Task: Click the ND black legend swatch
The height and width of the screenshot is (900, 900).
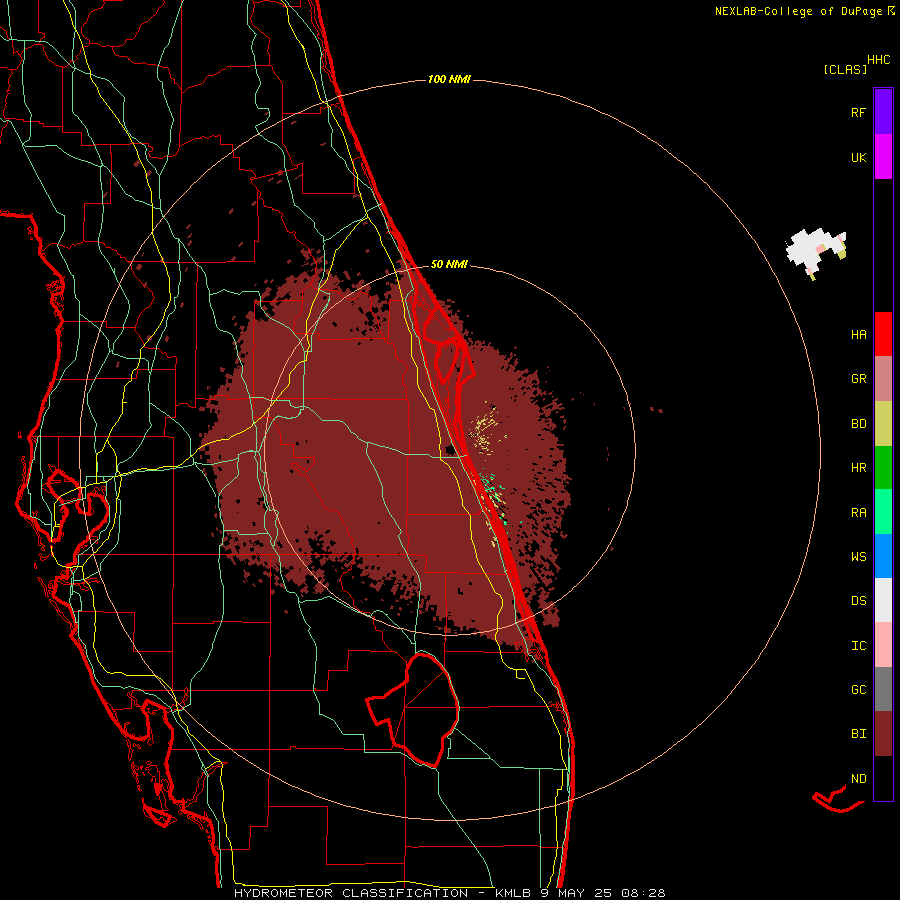Action: coord(883,778)
